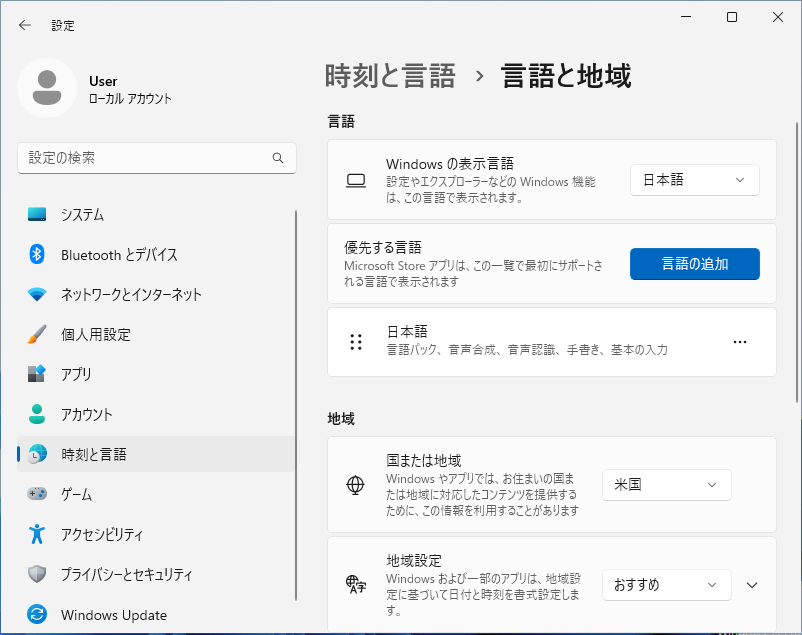
Task: Expand the 地域設定 section chevron
Action: [x=752, y=585]
